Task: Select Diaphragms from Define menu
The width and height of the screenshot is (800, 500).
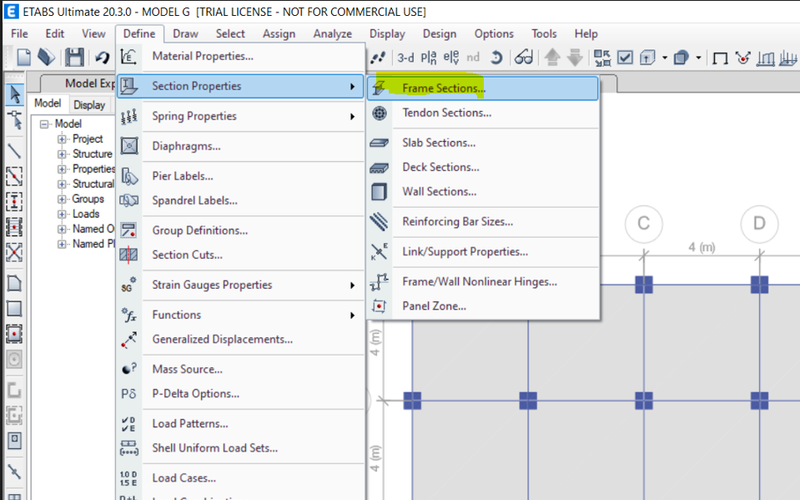Action: (240, 146)
